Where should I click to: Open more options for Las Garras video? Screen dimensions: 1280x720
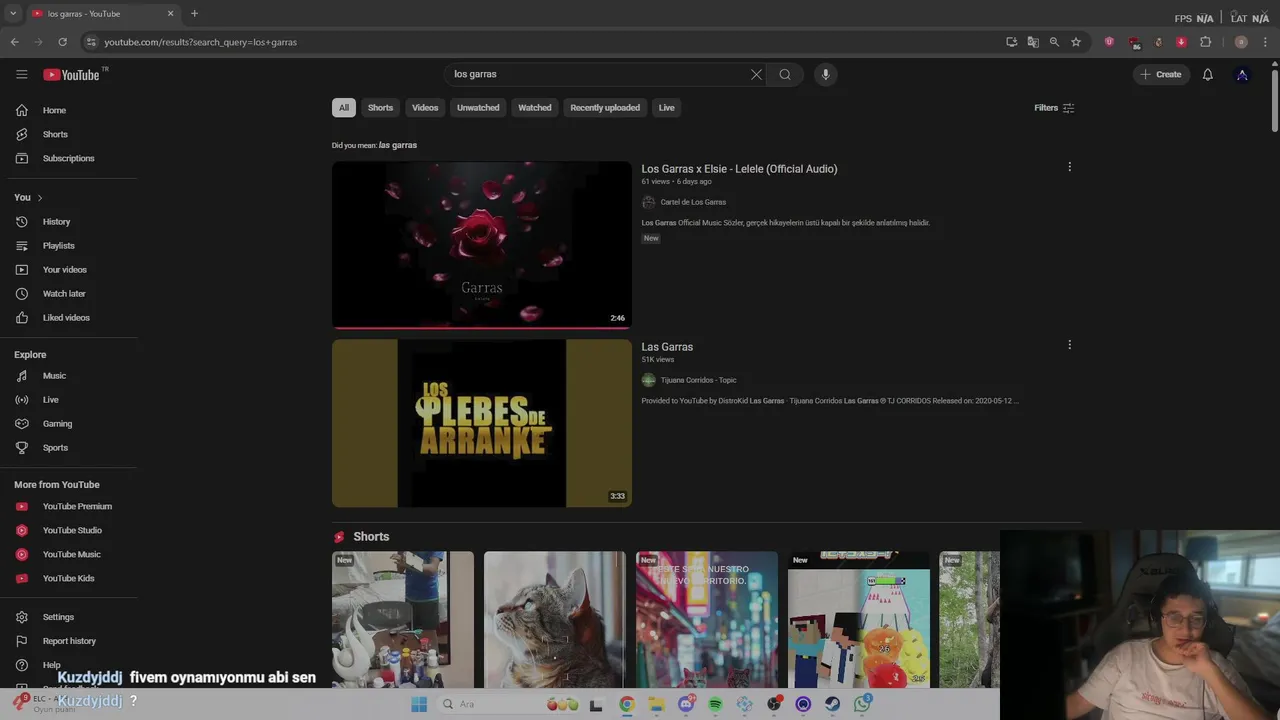(x=1069, y=345)
